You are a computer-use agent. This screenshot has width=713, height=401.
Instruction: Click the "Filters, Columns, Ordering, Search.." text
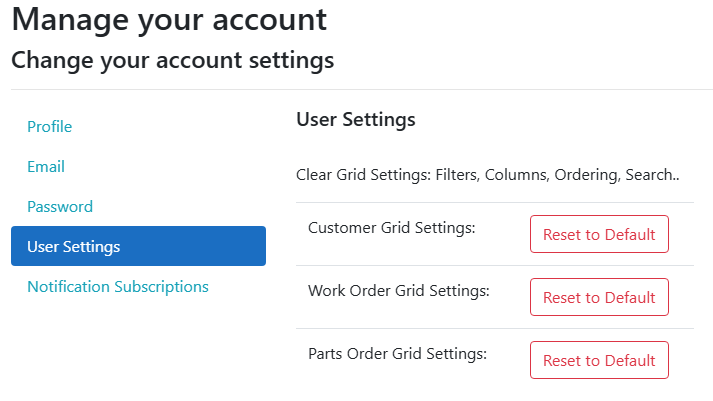[x=558, y=175]
